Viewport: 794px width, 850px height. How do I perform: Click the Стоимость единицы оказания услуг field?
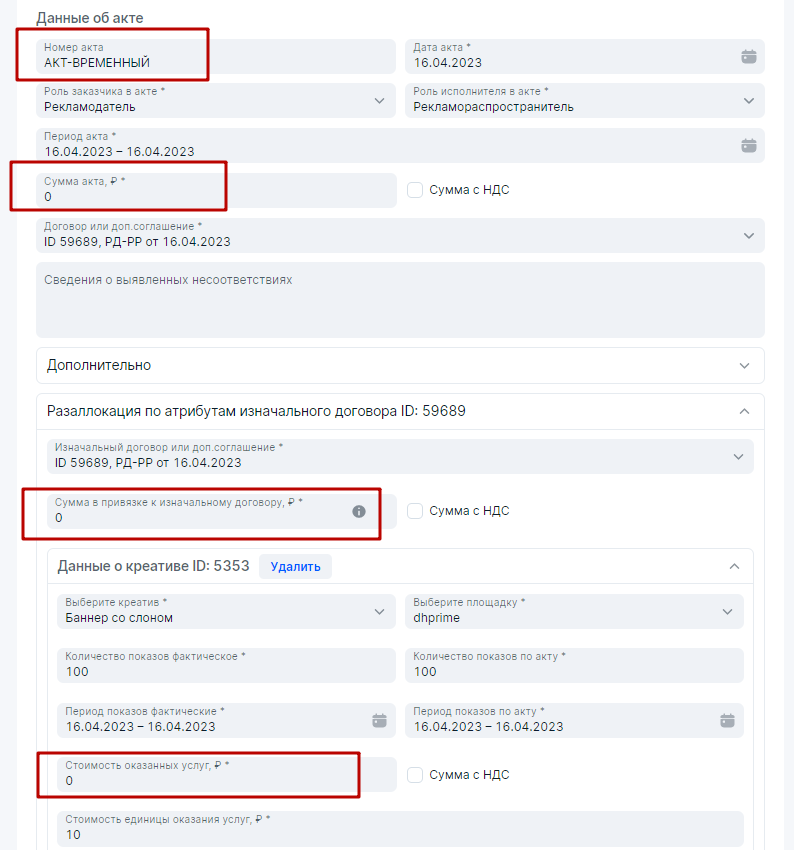pos(400,829)
